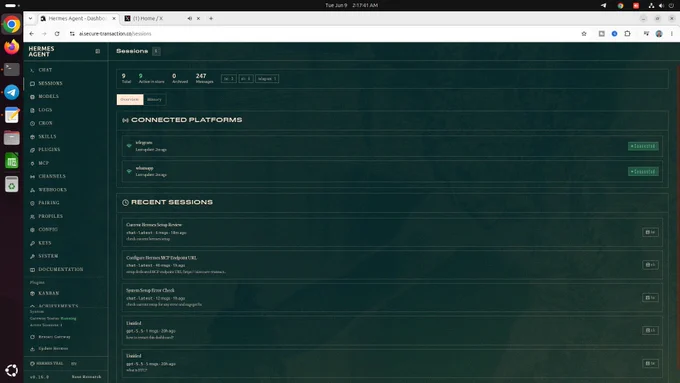Select the telegram platform row

(x=392, y=146)
